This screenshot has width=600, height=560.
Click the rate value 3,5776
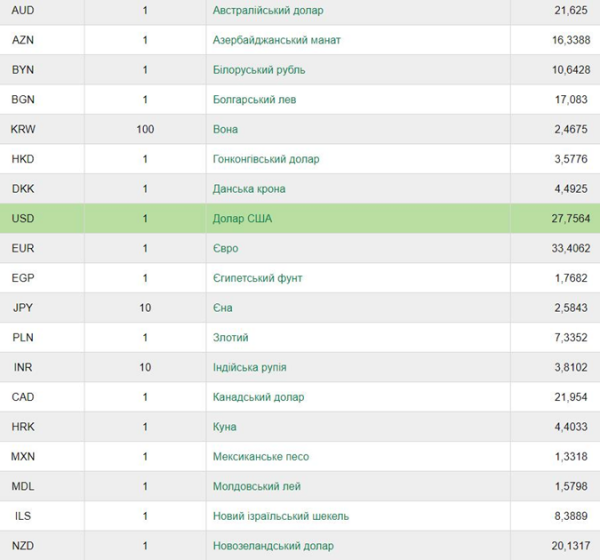tap(571, 159)
